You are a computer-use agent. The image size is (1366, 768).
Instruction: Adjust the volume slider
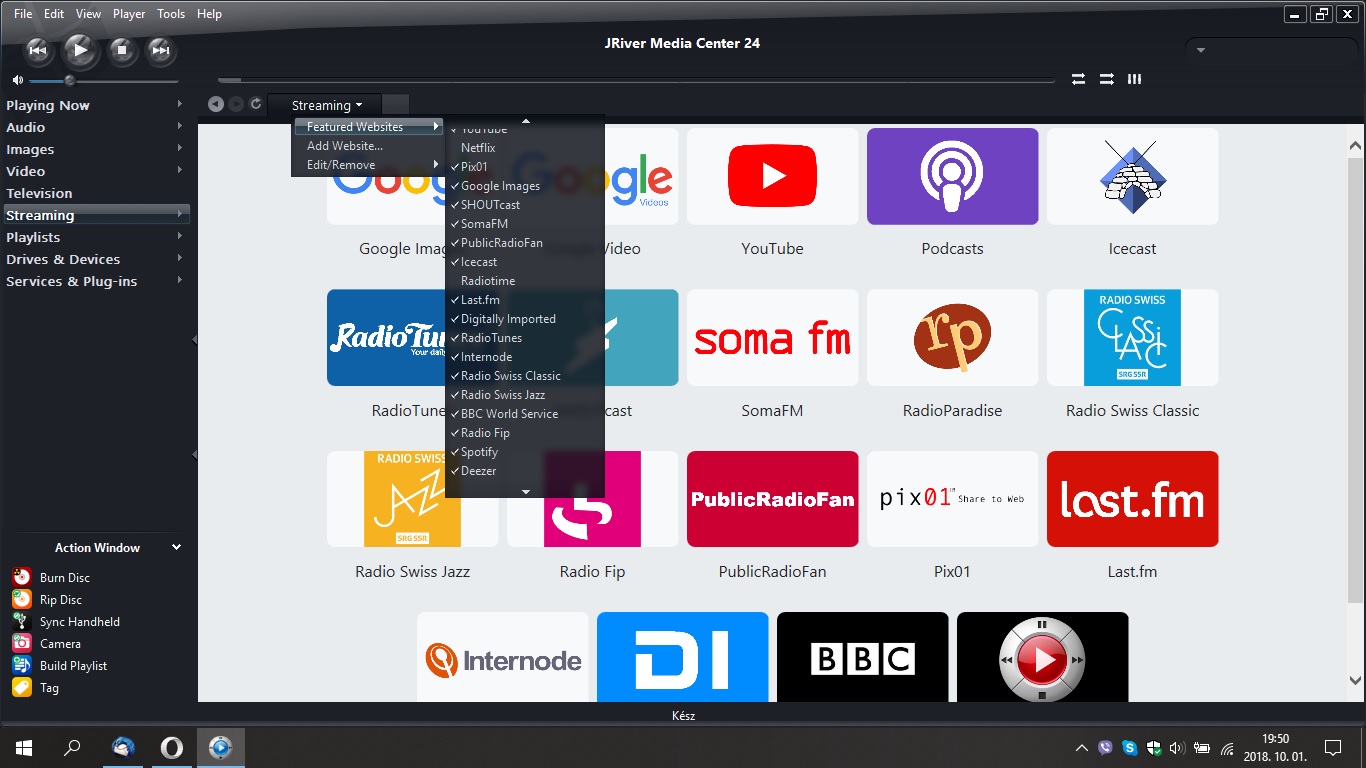tap(70, 80)
